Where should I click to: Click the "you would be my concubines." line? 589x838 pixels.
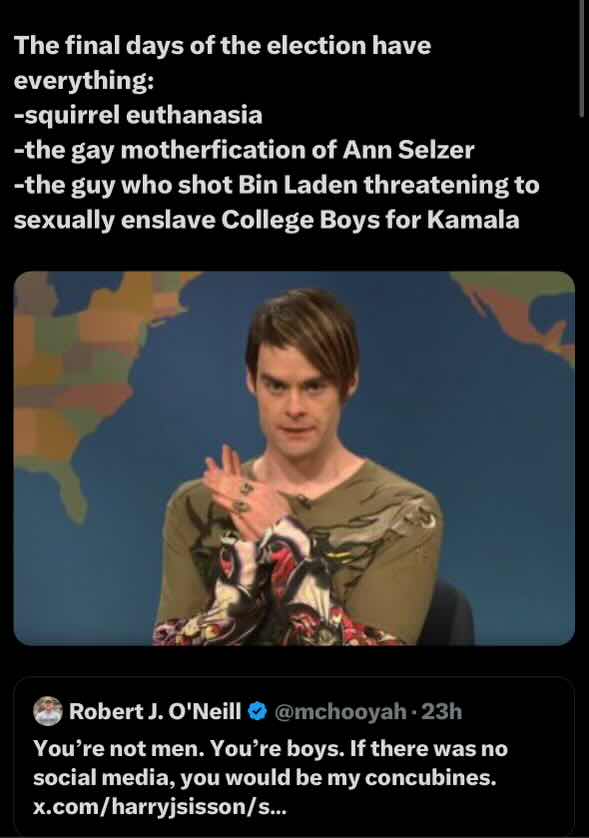[x=338, y=778]
